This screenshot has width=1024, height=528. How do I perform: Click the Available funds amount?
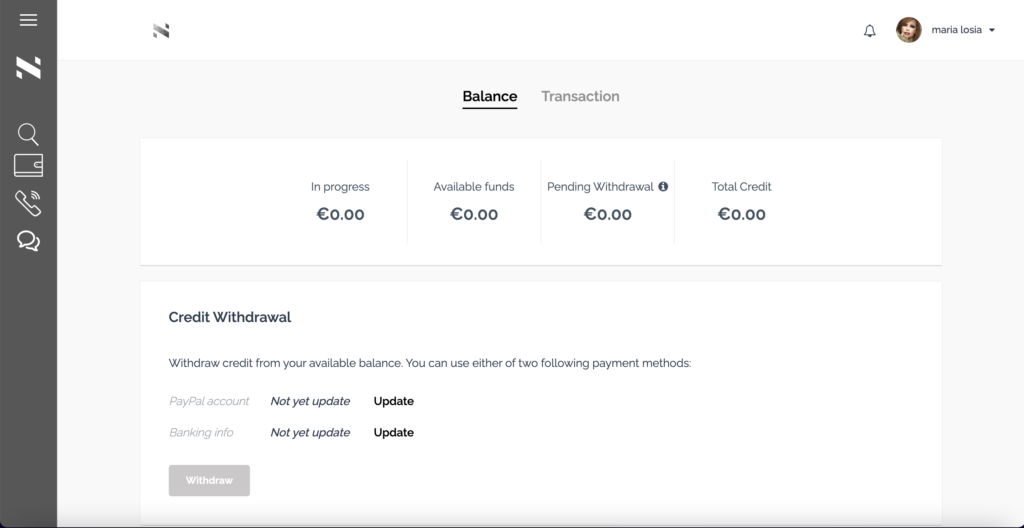click(474, 214)
